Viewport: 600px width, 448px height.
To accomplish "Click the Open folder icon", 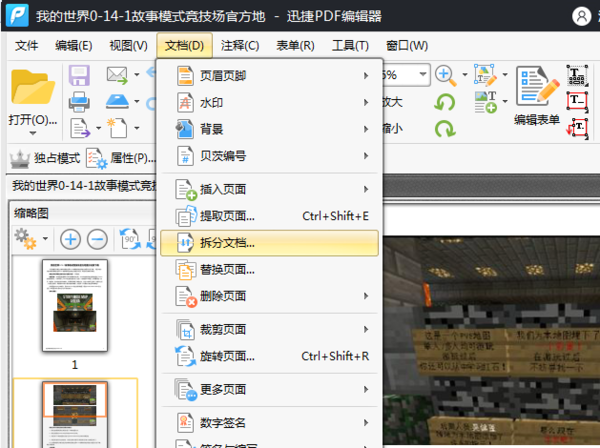I will click(x=33, y=87).
